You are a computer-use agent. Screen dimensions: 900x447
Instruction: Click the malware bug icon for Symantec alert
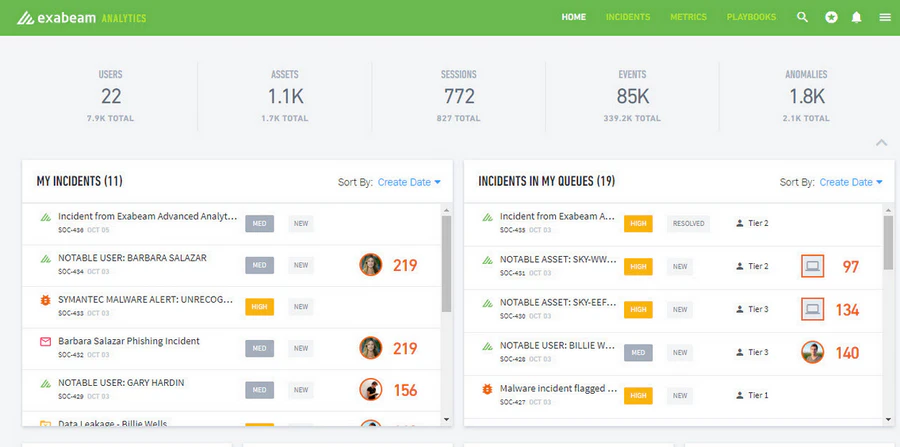(45, 300)
